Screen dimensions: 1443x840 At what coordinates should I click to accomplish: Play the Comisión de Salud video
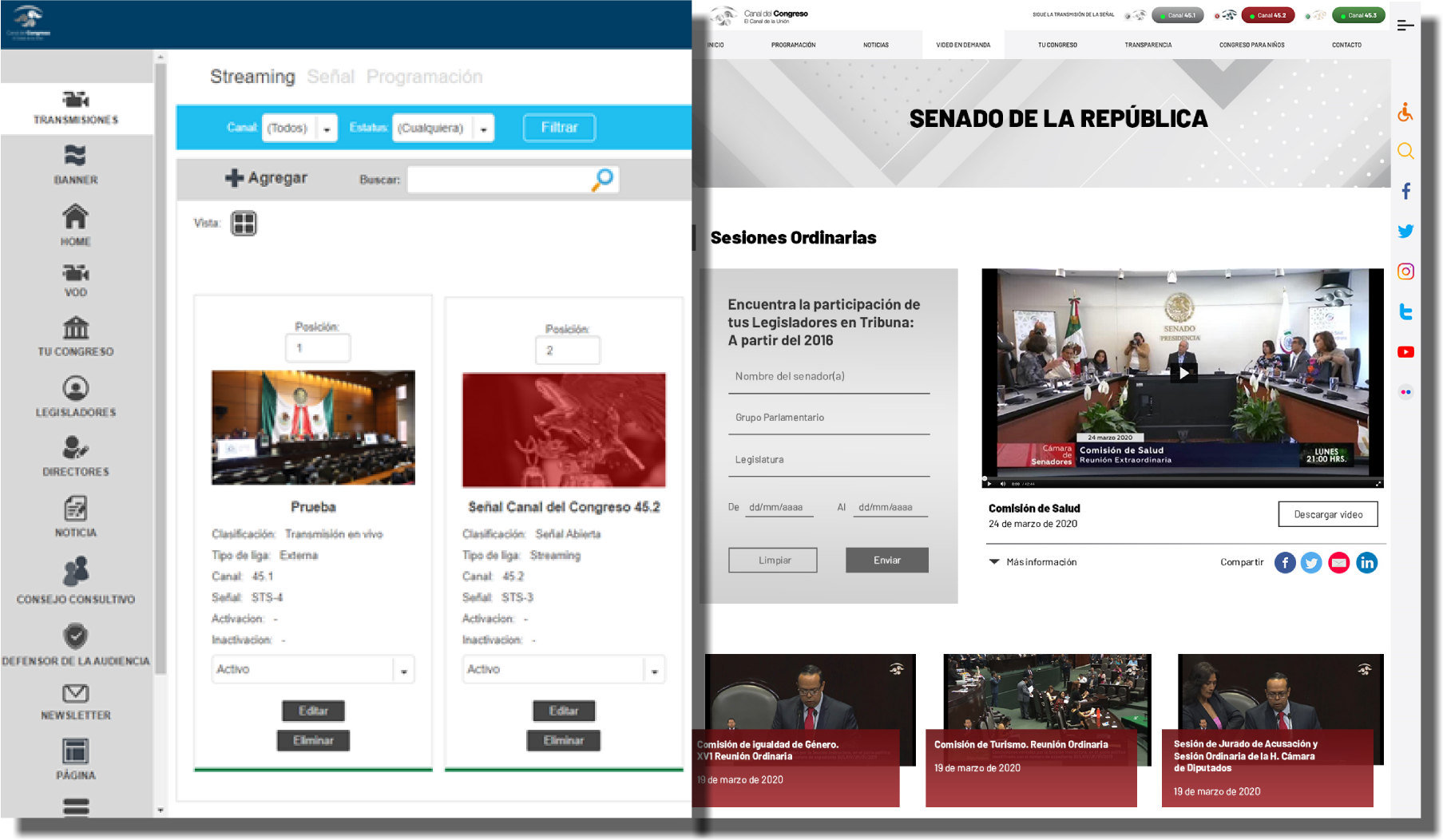pyautogui.click(x=1183, y=373)
